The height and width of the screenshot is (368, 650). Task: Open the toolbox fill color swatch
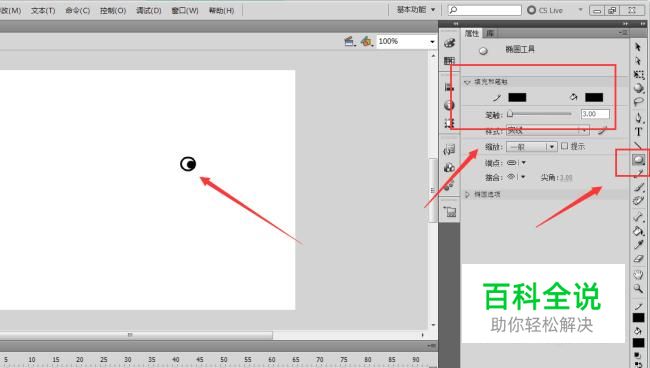coord(638,343)
